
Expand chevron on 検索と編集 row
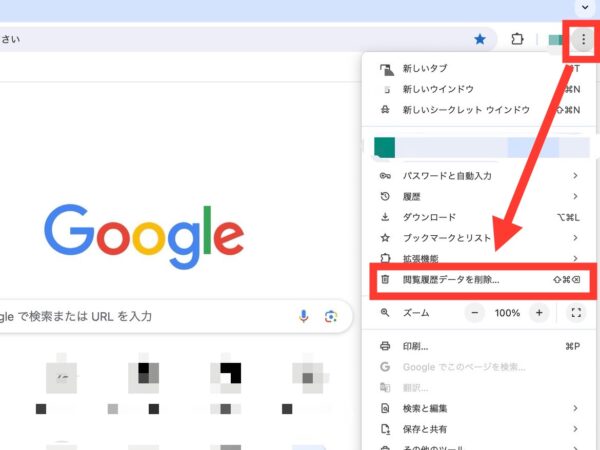coord(575,408)
